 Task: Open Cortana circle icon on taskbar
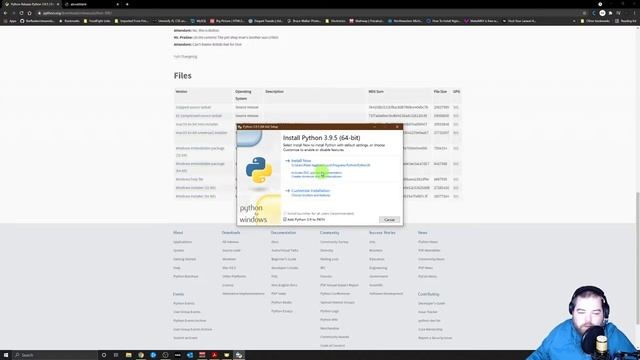(x=104, y=355)
